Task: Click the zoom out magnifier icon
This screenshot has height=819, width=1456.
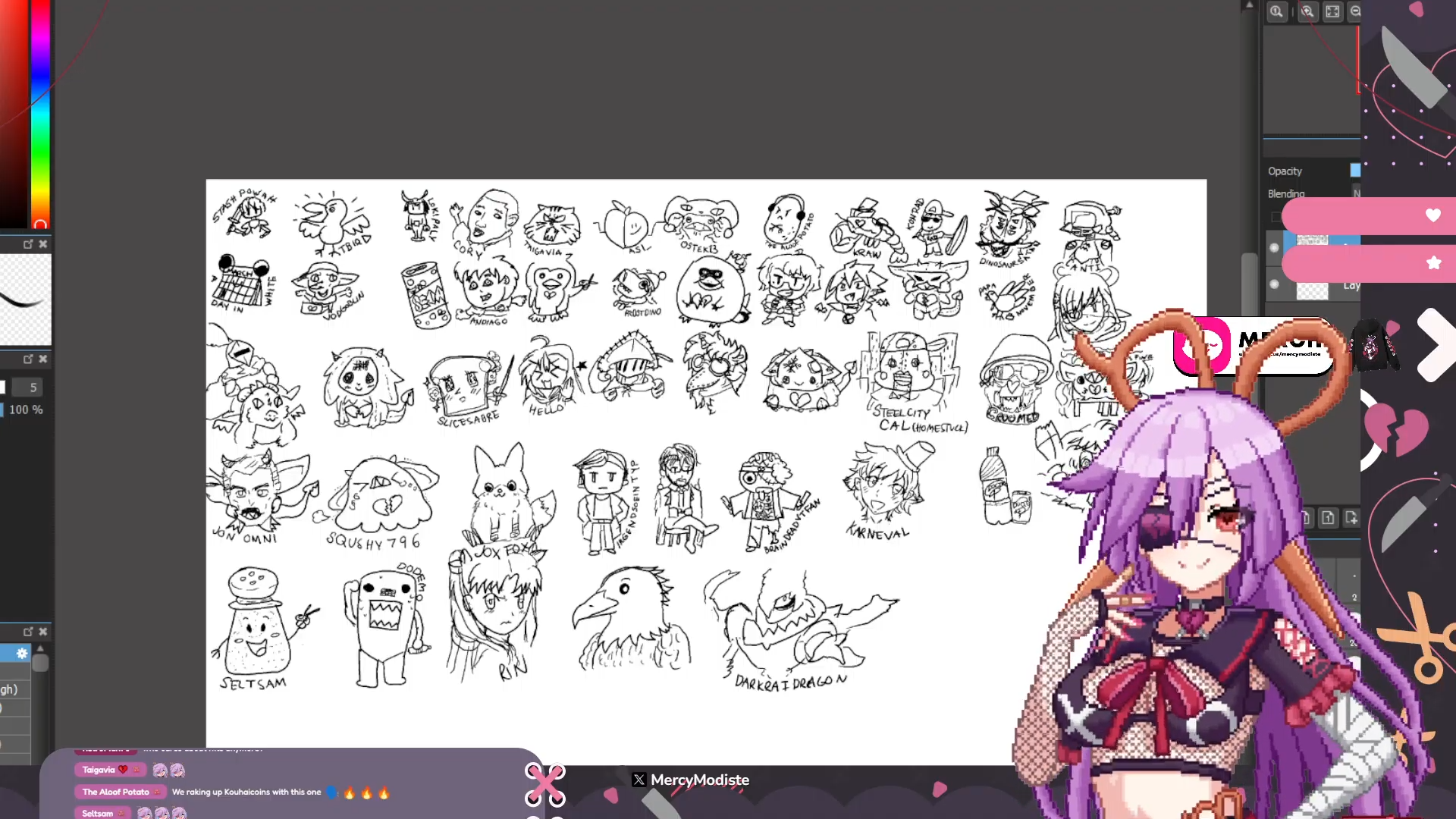Action: 1355,11
